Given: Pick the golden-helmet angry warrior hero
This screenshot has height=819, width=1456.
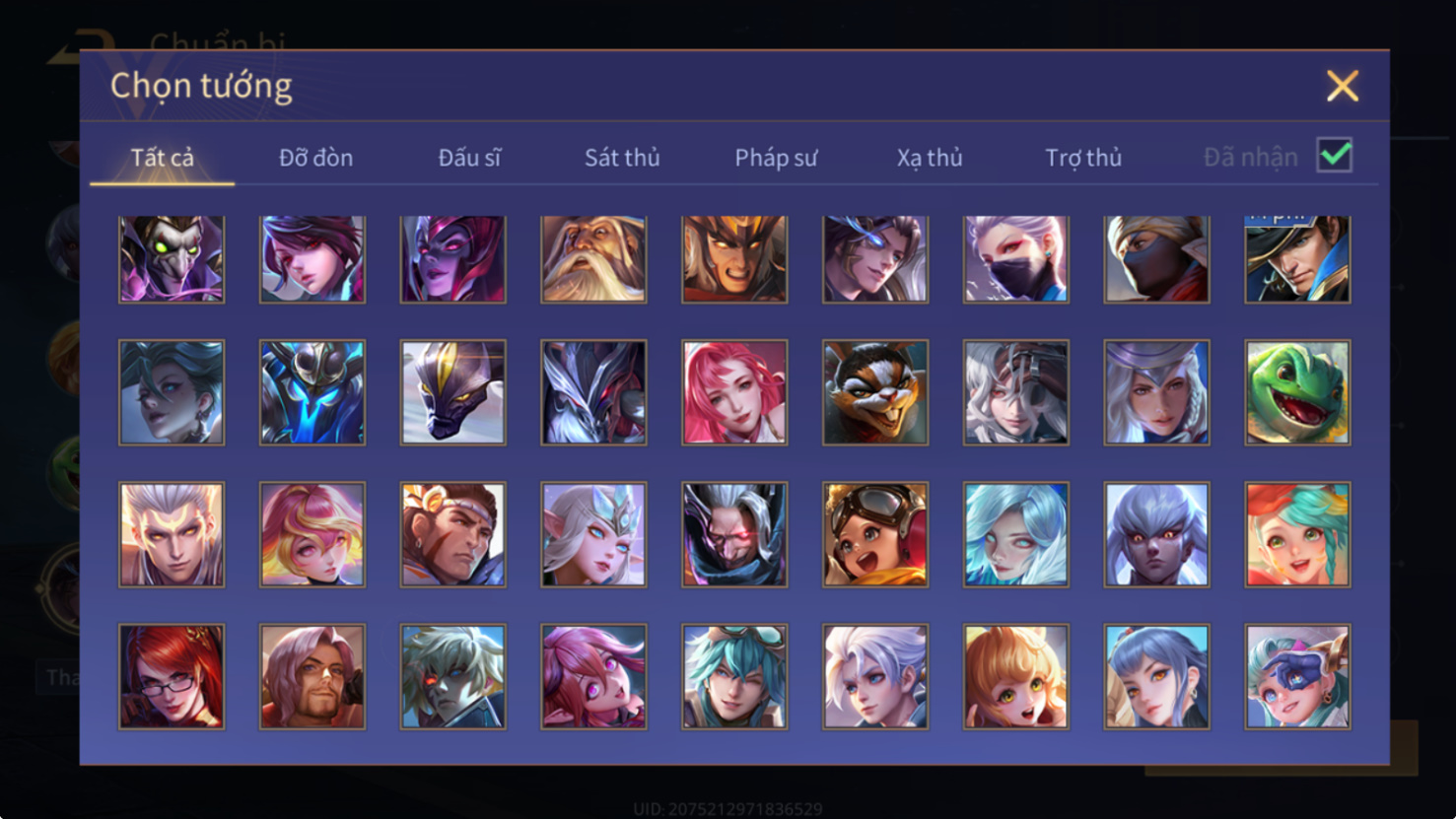Looking at the screenshot, I should coord(734,259).
